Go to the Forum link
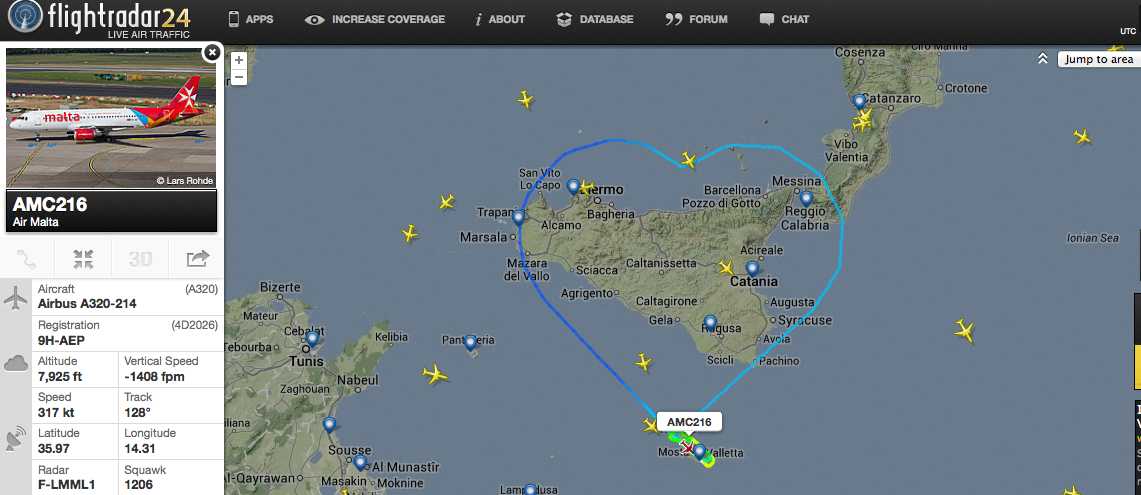 (x=696, y=20)
